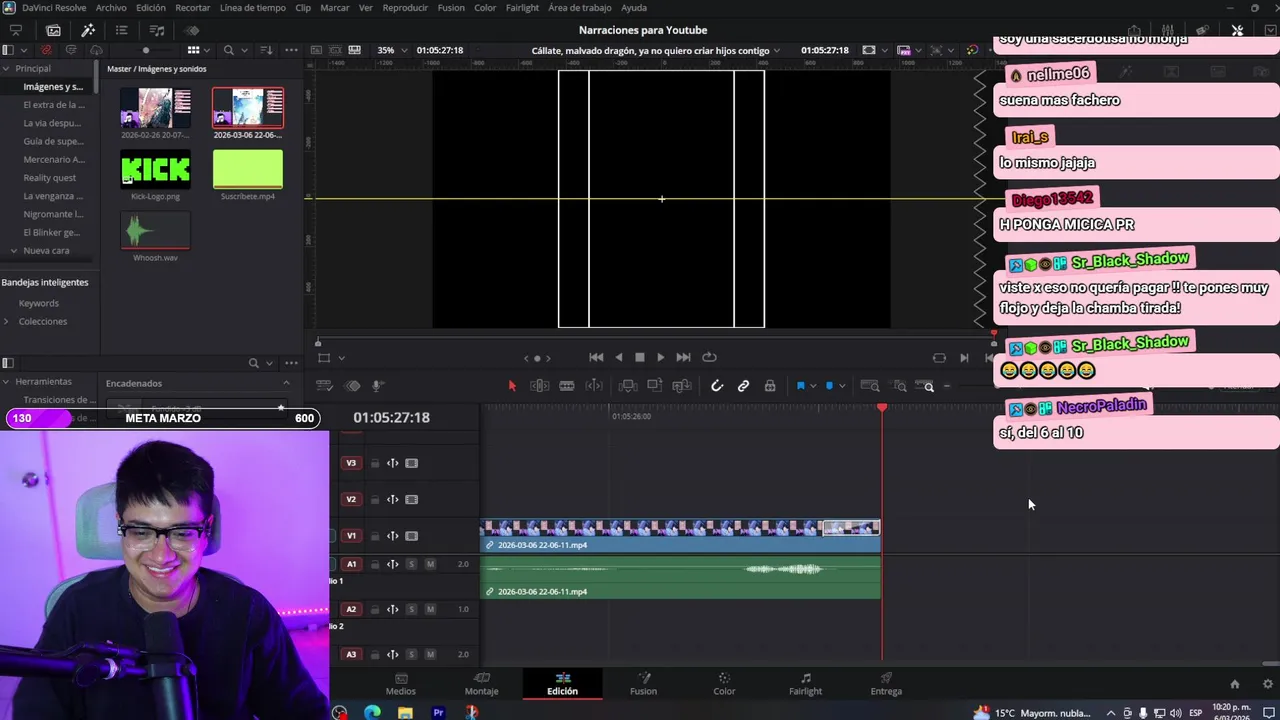Toggle the chain Linked selection icon

point(743,386)
